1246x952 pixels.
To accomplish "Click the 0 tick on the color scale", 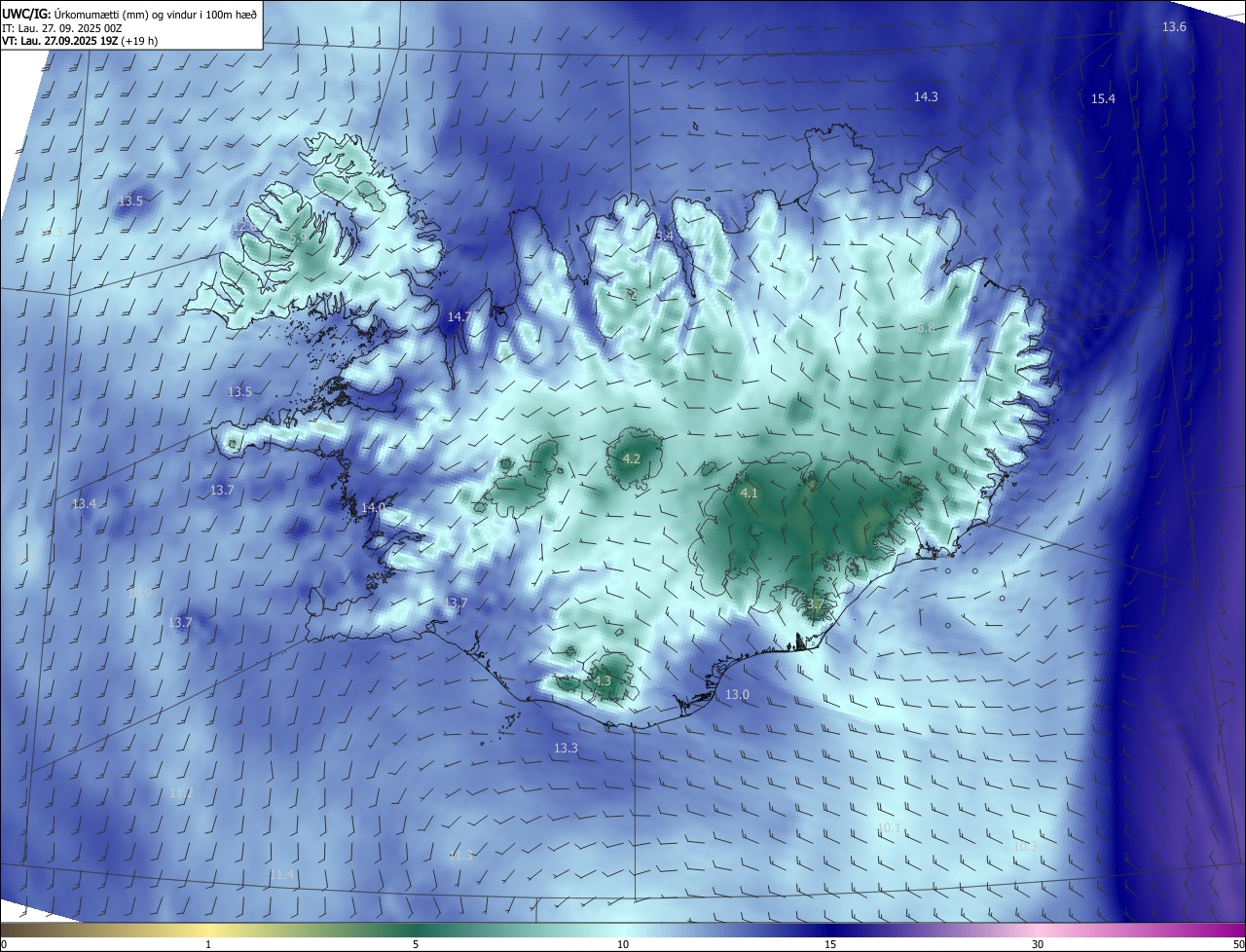I will (x=4, y=944).
